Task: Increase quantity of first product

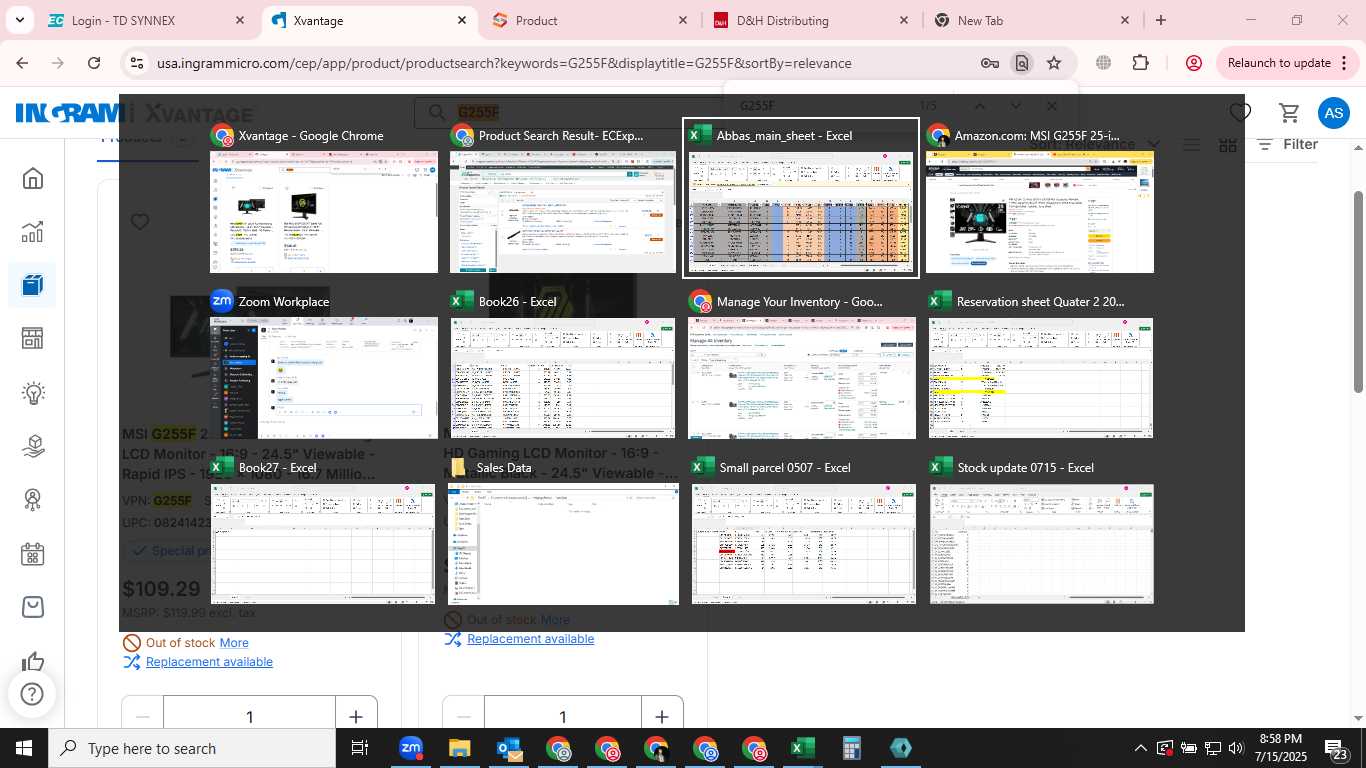Action: click(356, 716)
